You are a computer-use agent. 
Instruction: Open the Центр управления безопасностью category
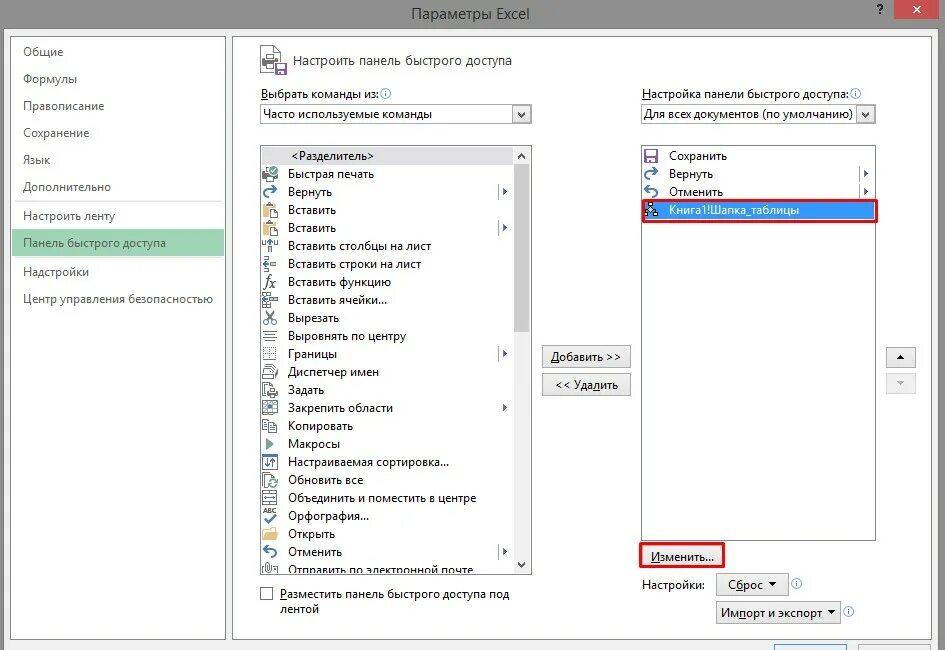pyautogui.click(x=118, y=299)
